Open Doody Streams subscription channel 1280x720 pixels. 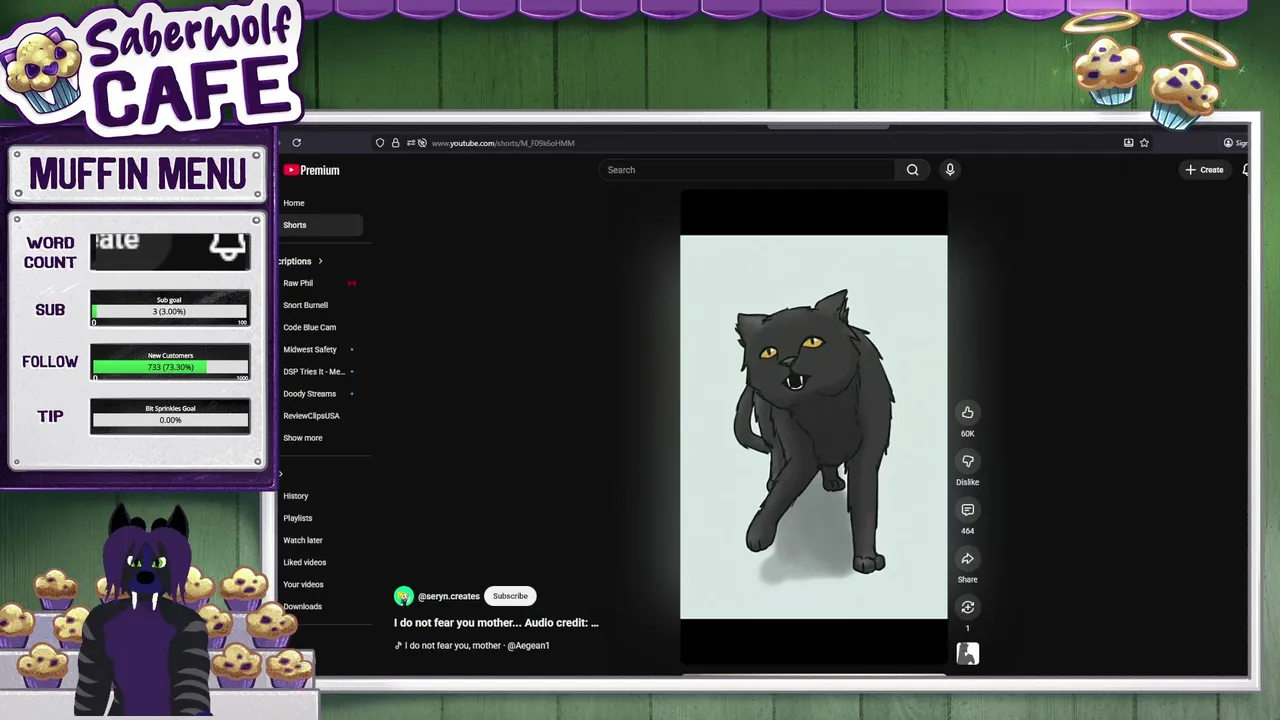[309, 393]
